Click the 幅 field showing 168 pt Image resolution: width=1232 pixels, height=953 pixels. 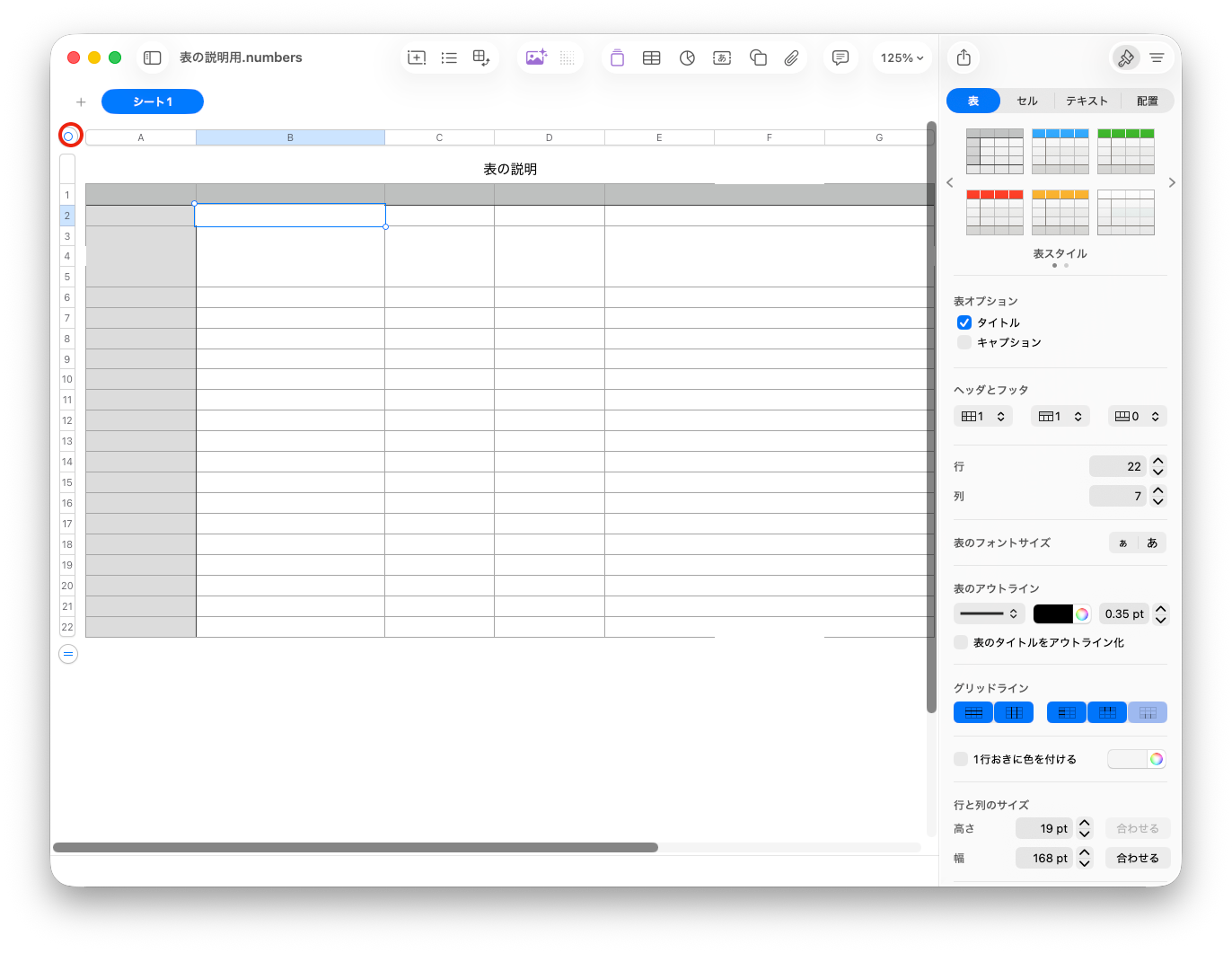[x=1044, y=858]
